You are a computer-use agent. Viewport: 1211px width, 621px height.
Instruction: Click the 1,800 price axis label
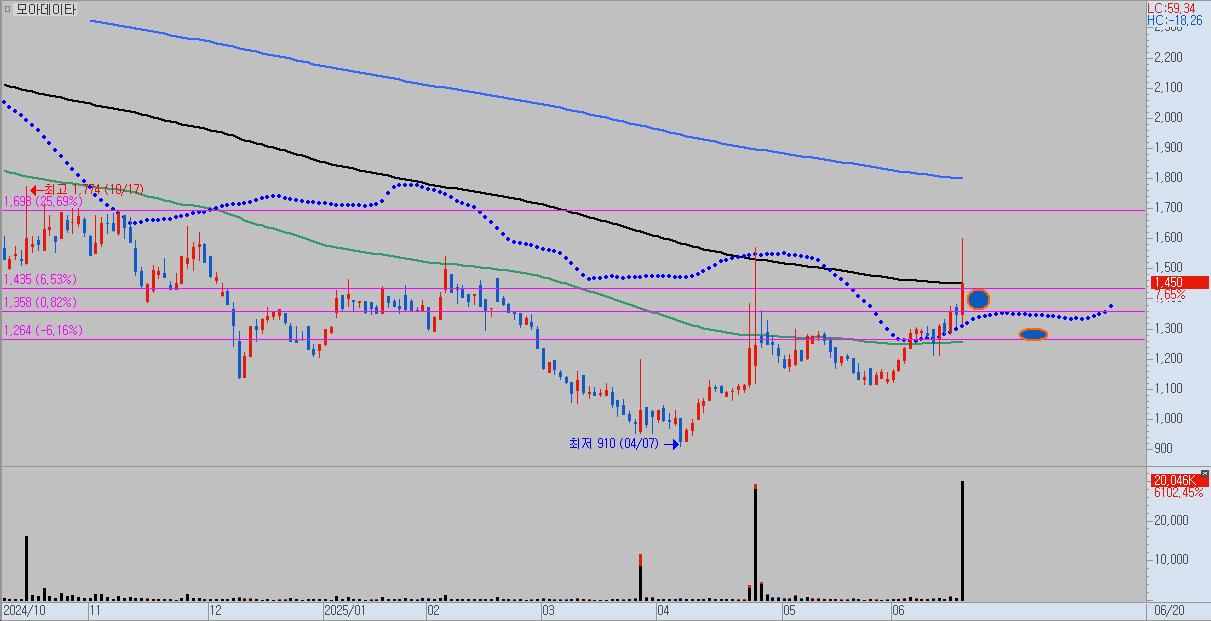pos(1167,177)
